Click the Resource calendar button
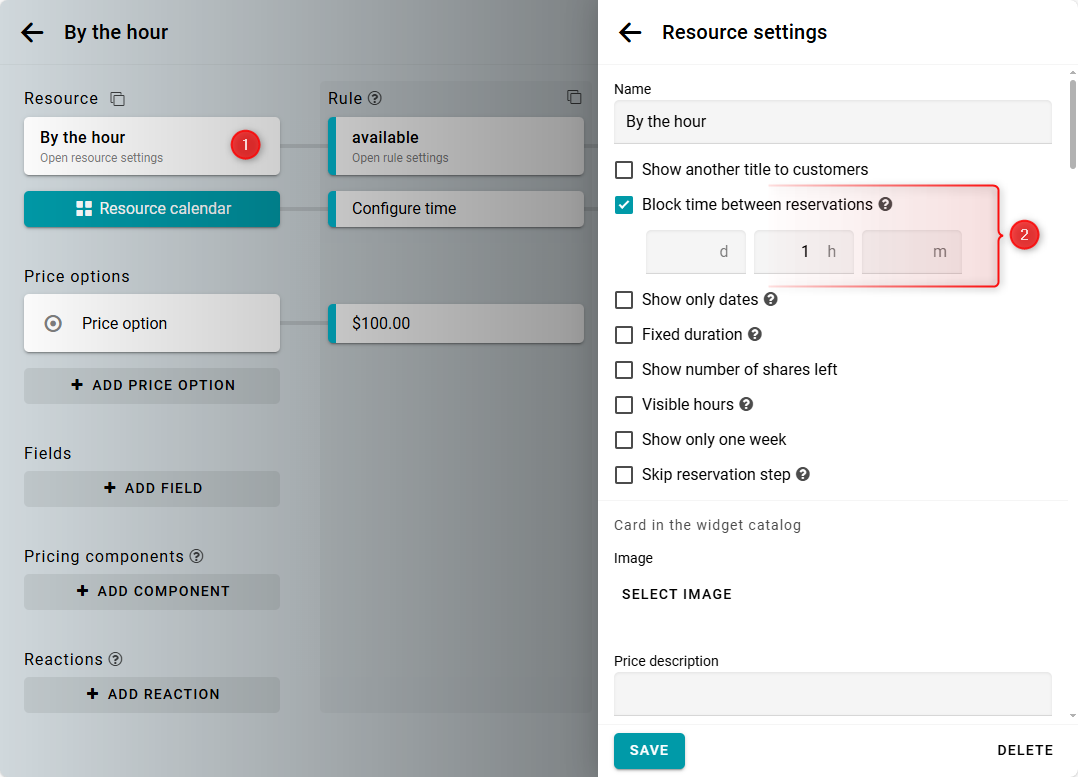1078x777 pixels. click(x=152, y=209)
